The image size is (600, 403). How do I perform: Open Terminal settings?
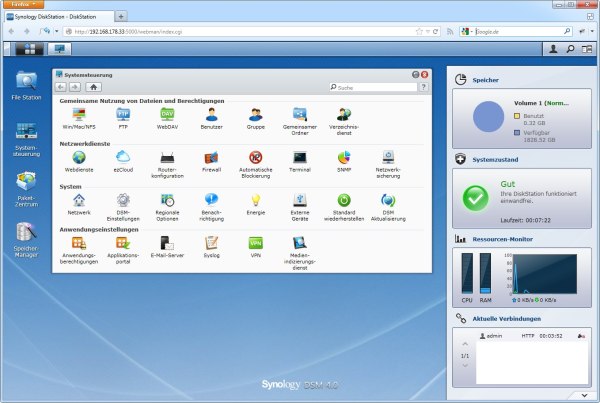pos(300,161)
